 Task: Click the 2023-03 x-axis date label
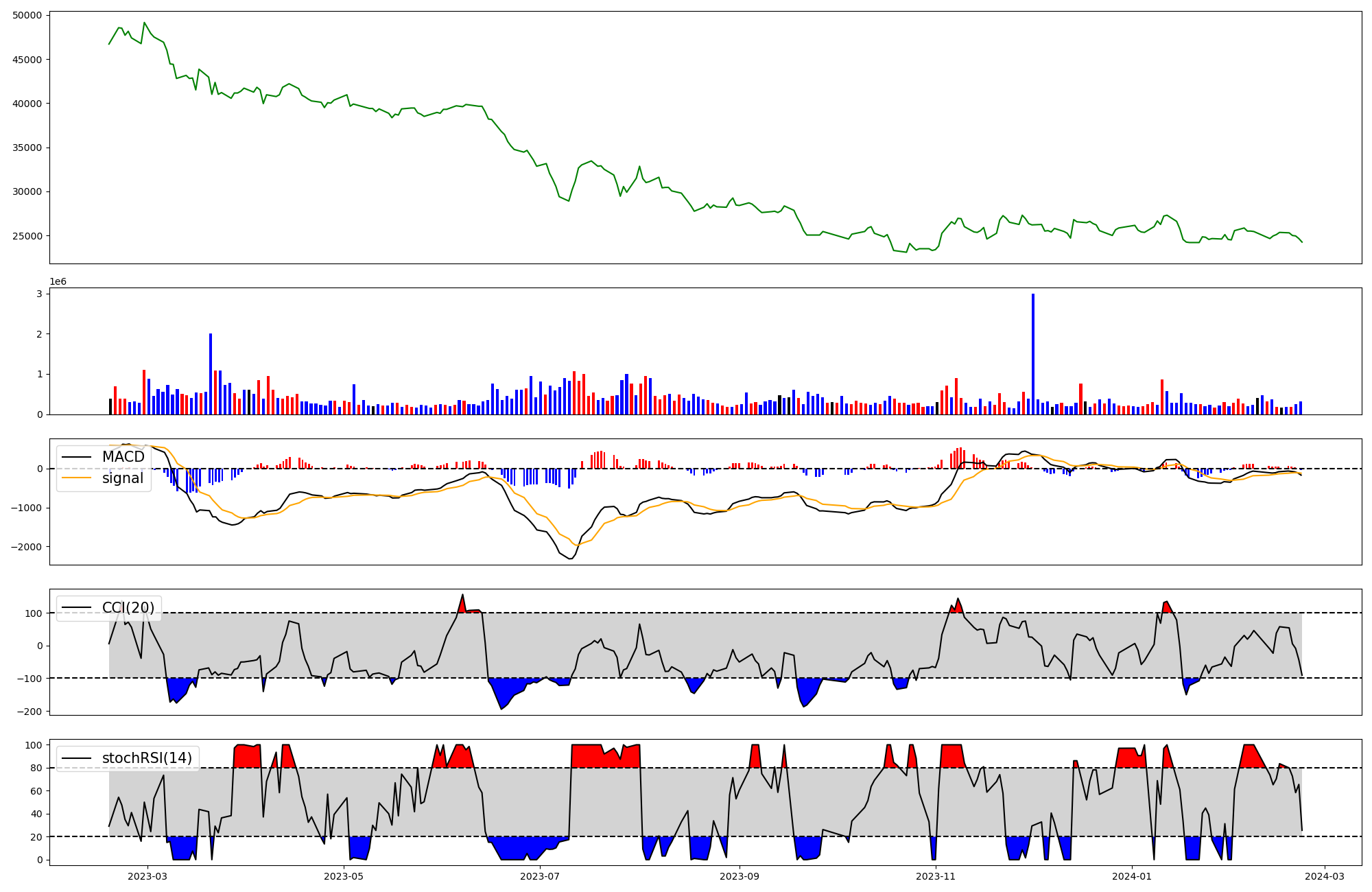click(x=147, y=876)
